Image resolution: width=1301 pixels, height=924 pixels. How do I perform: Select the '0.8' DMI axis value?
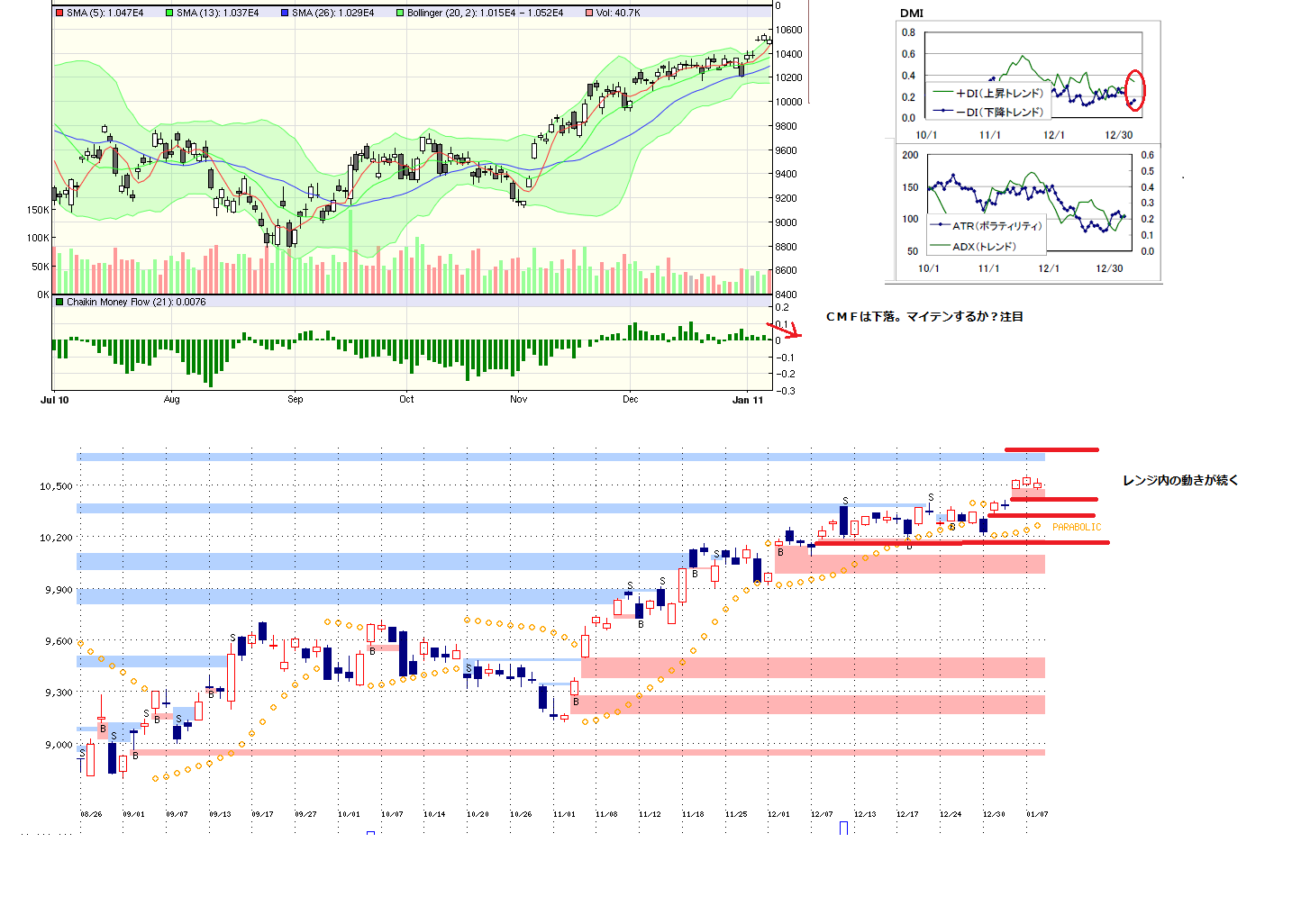(x=908, y=32)
